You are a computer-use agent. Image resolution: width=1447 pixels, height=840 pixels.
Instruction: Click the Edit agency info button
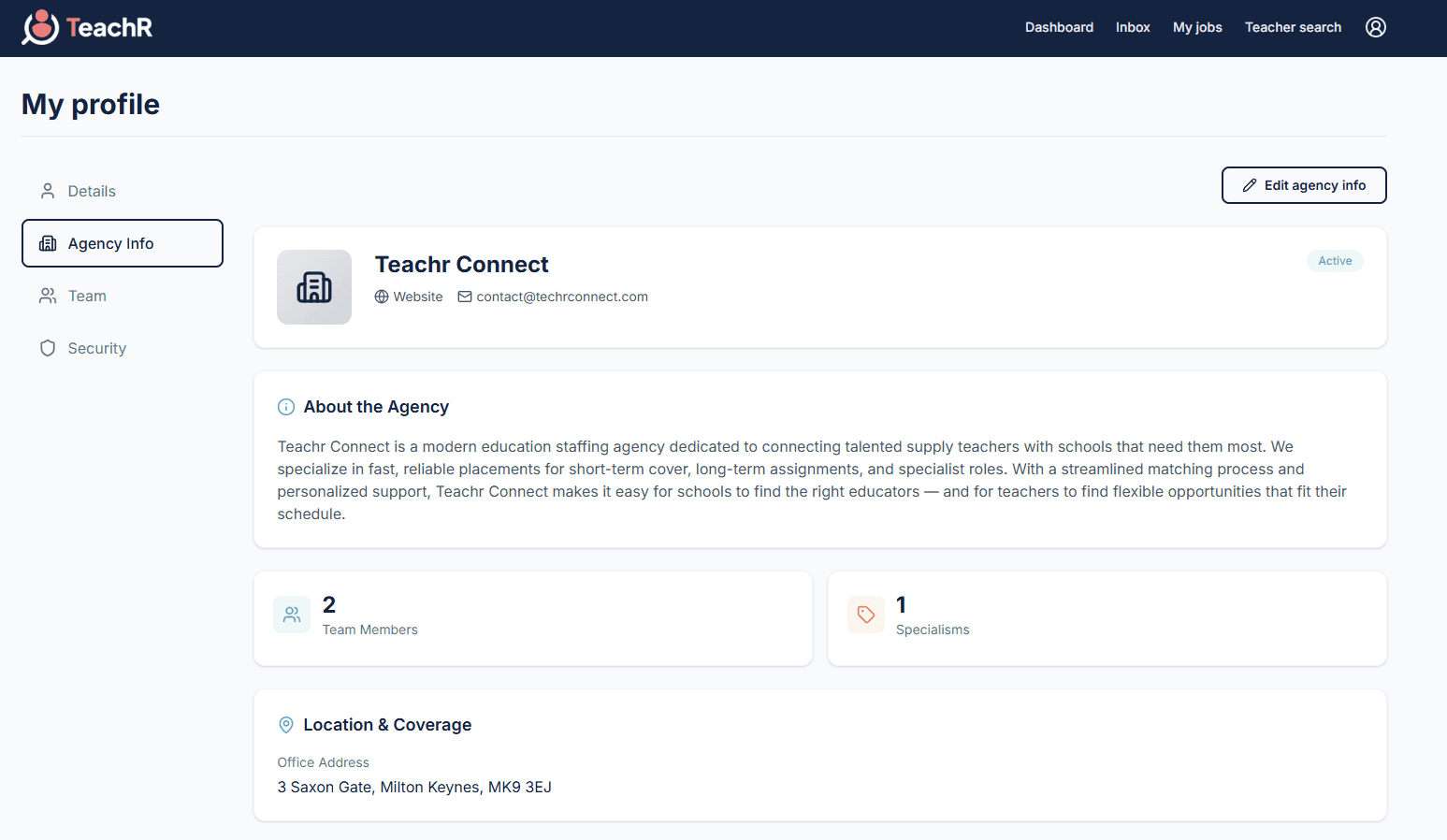[1304, 185]
